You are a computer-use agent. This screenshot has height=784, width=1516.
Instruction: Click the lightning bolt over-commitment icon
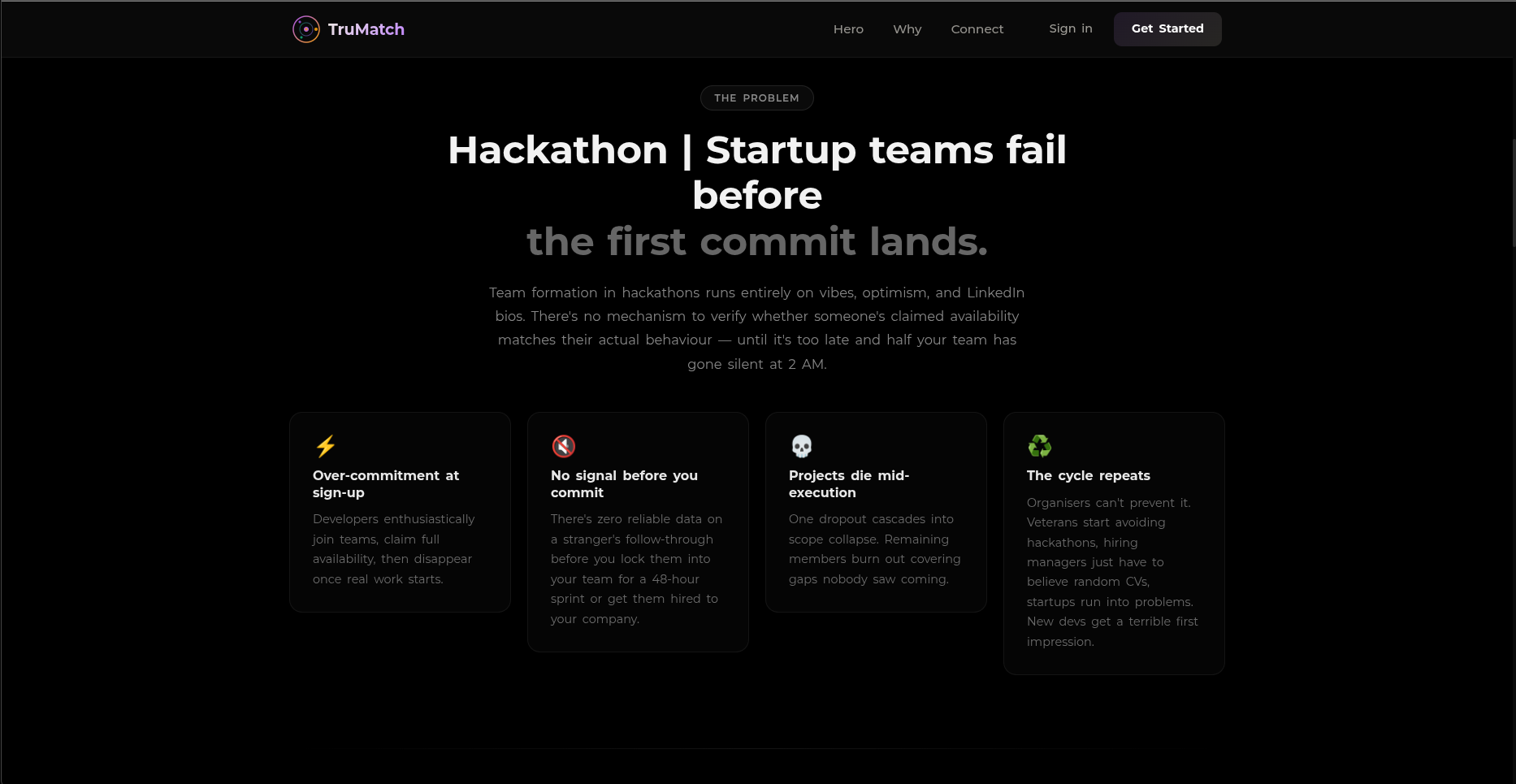click(326, 446)
